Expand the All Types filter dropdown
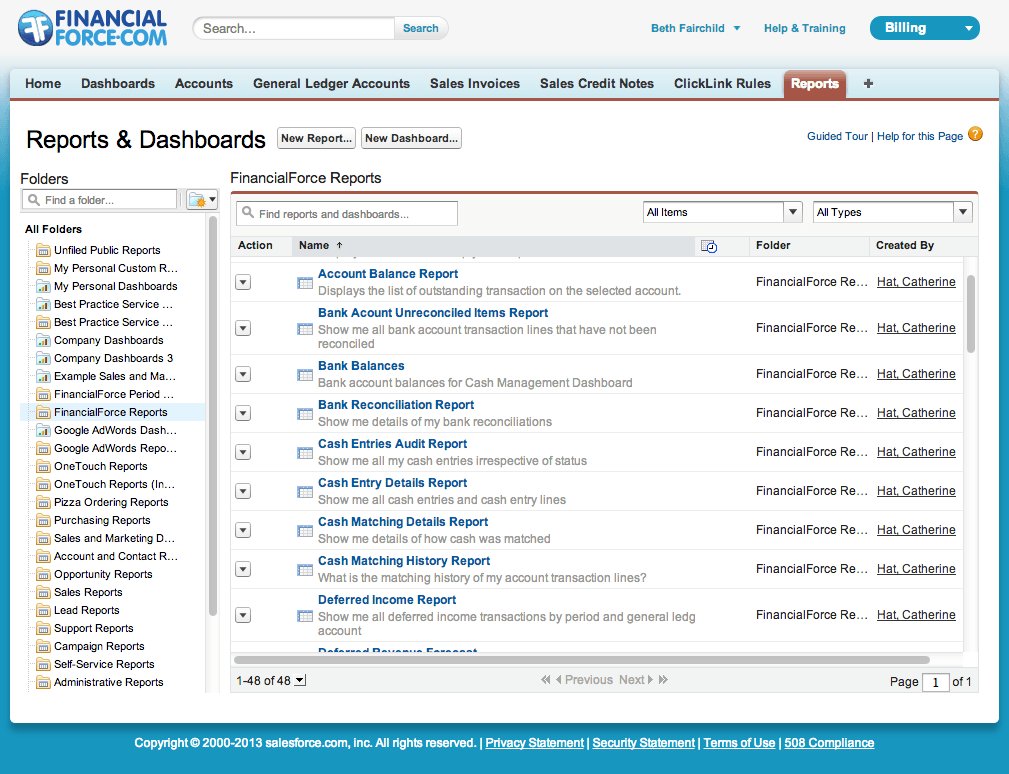Screen dimensions: 1009x774 (x=963, y=212)
